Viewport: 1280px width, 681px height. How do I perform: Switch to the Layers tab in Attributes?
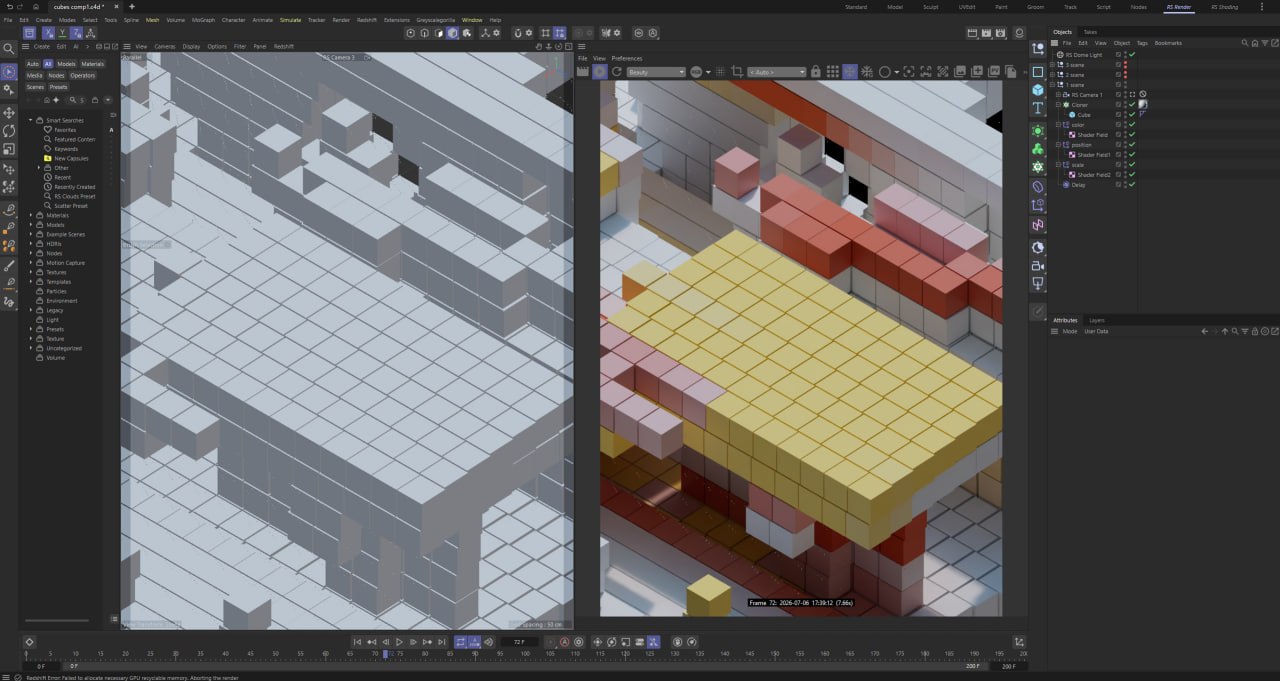tap(1097, 320)
